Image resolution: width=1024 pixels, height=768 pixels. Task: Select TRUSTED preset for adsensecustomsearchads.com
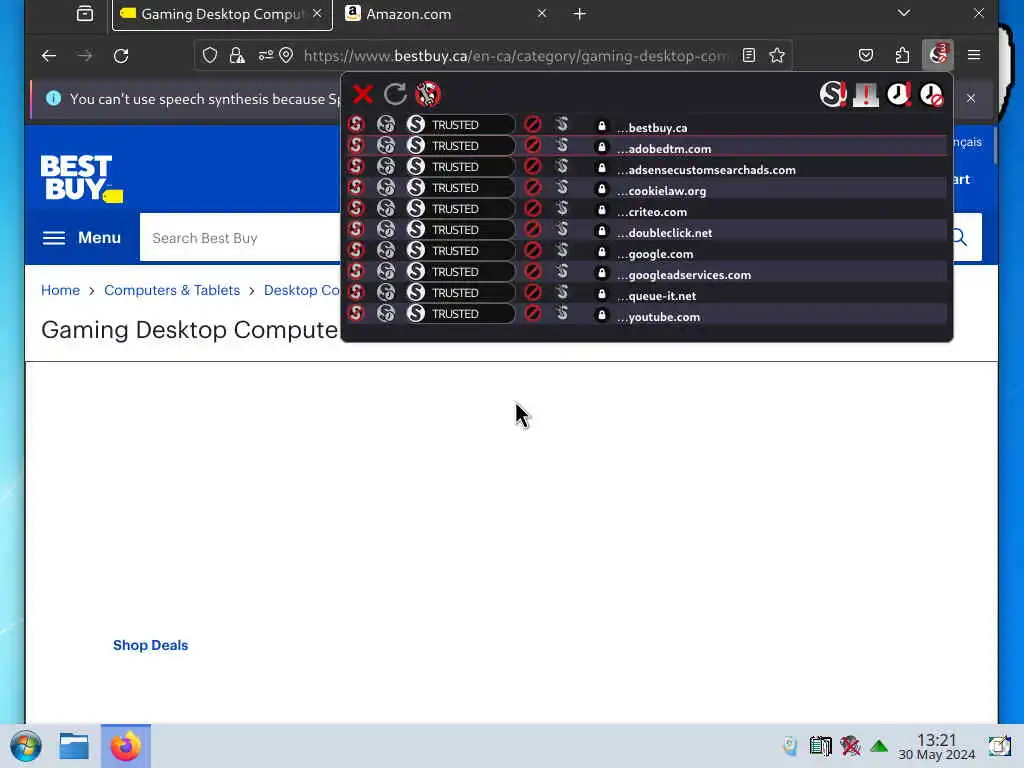(459, 166)
